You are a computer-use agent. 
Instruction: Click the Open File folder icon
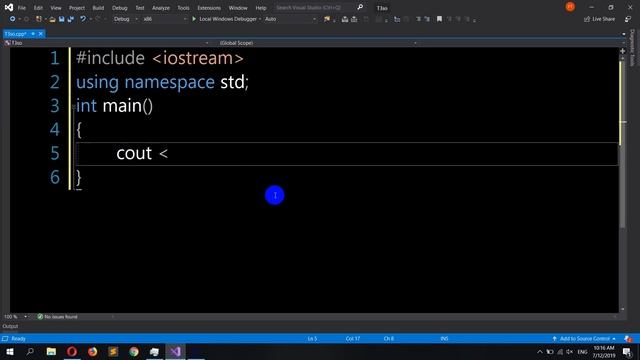pos(52,19)
